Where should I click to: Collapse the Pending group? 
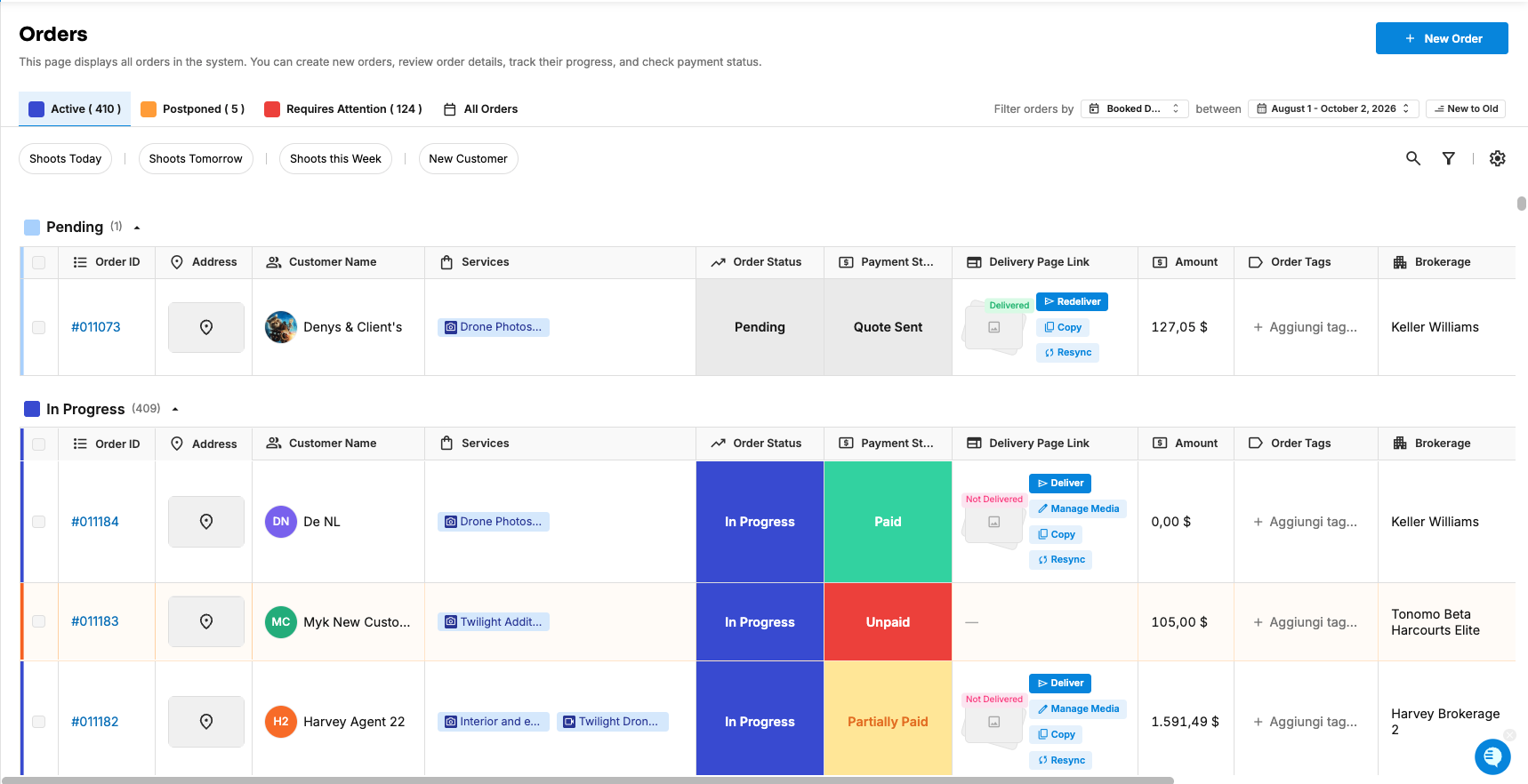(137, 228)
